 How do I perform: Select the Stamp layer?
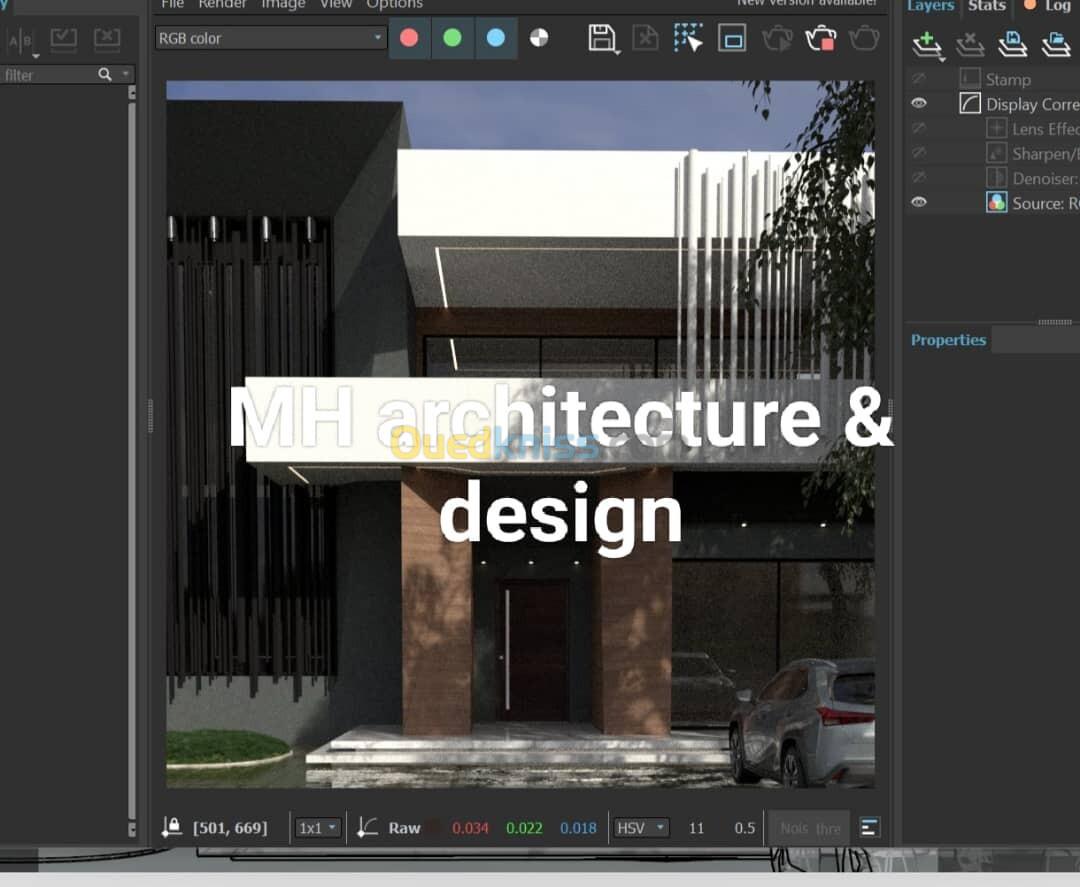[1007, 79]
